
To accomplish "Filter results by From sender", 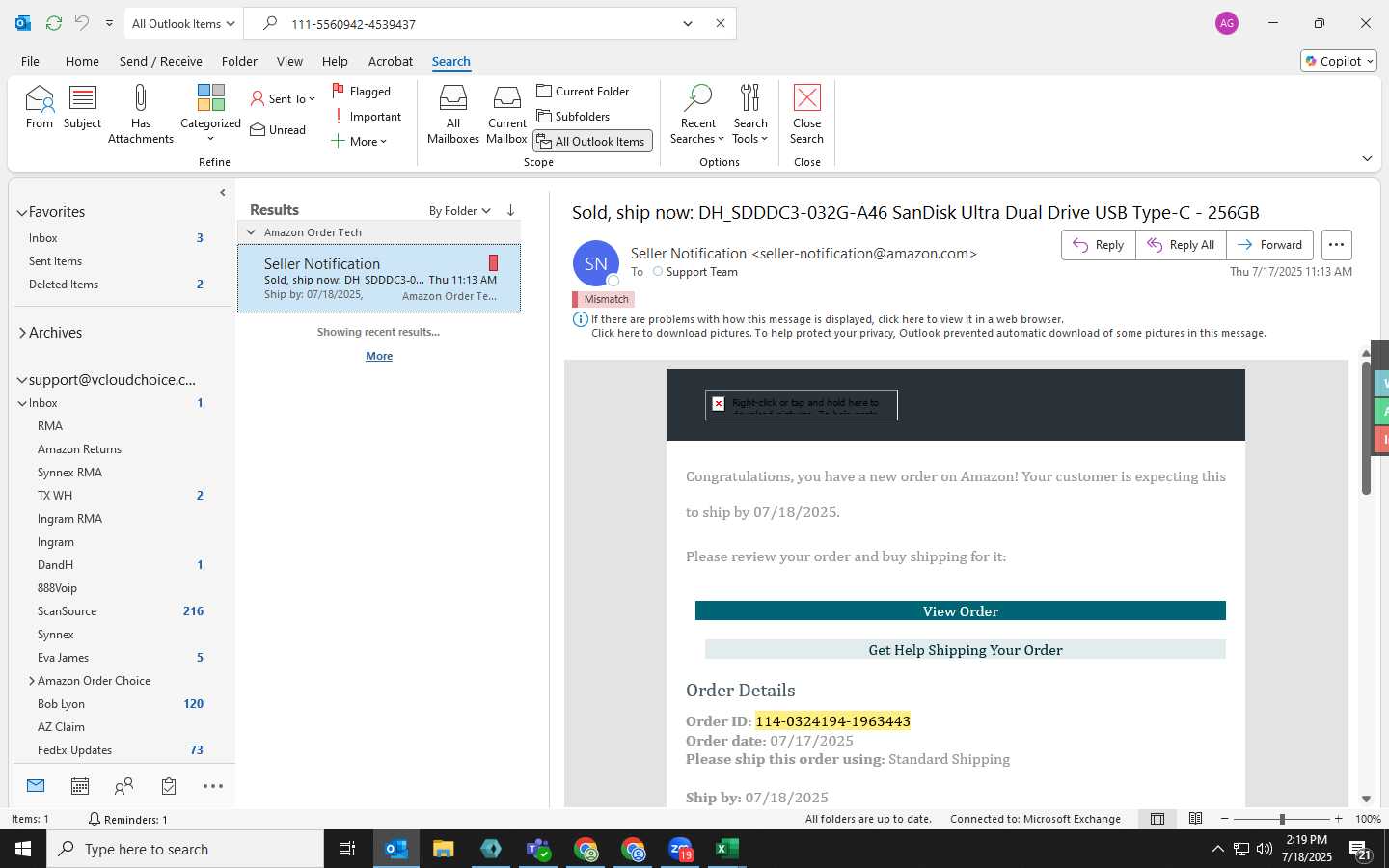I will (40, 107).
